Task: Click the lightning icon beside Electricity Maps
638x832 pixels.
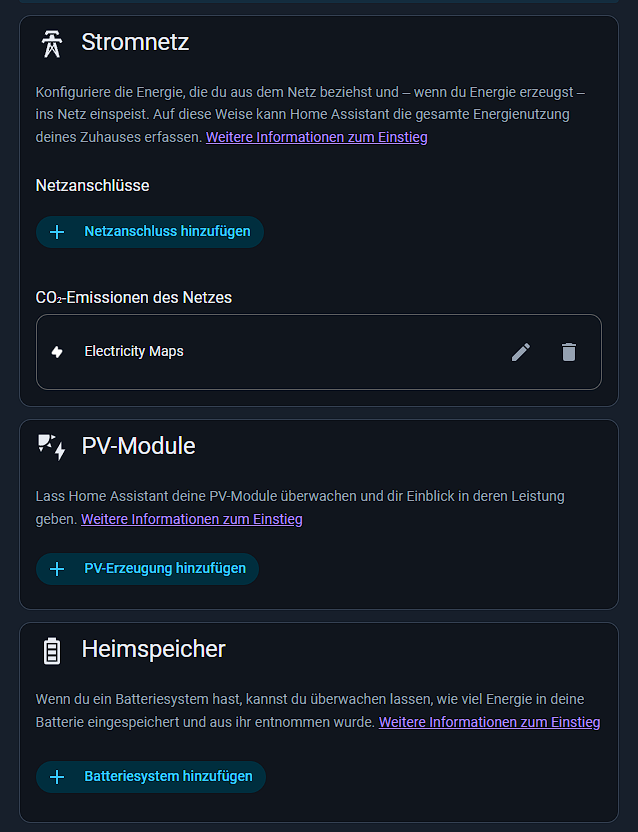Action: click(57, 352)
